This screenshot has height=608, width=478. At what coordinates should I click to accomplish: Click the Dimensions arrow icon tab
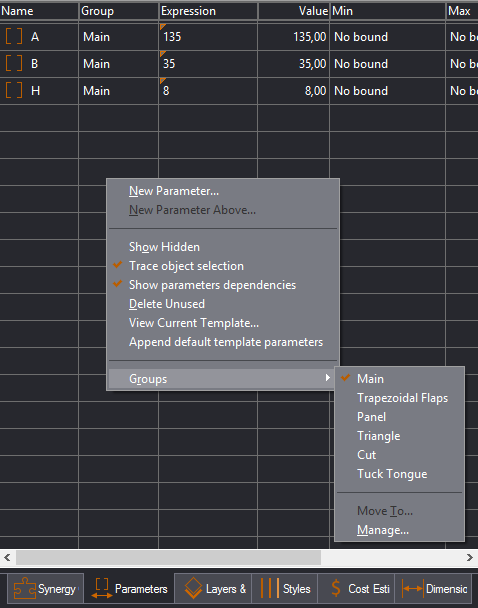(412, 589)
